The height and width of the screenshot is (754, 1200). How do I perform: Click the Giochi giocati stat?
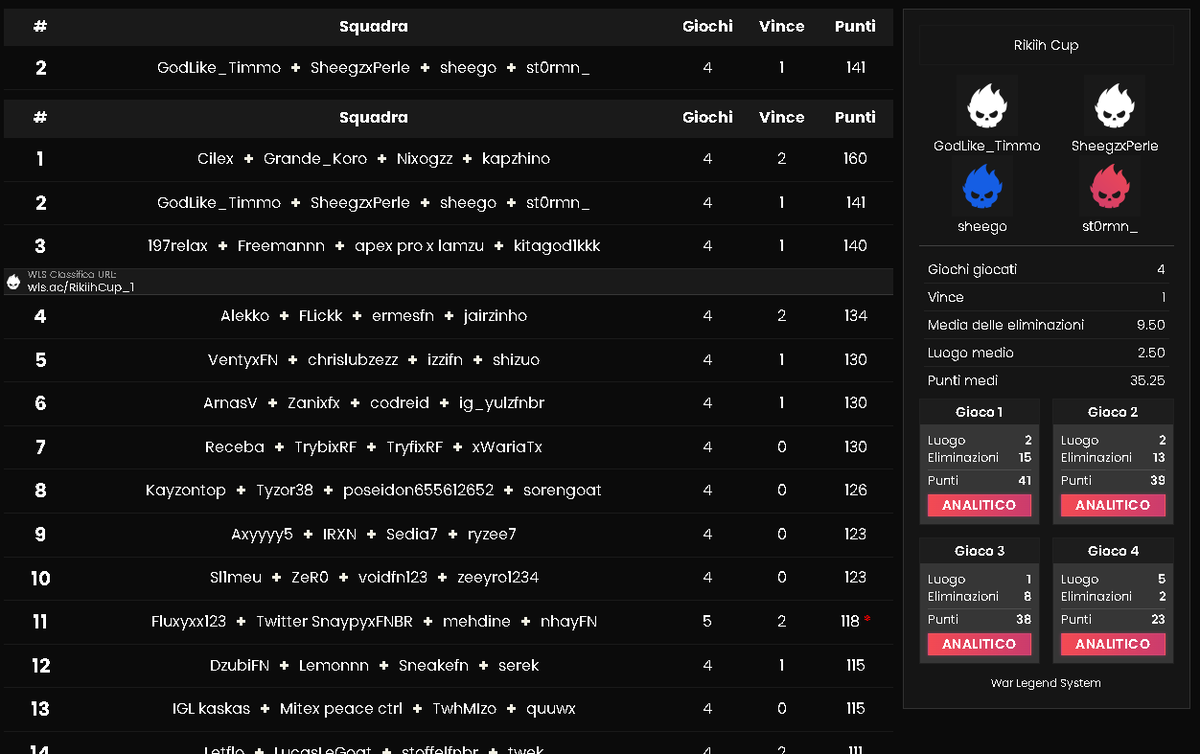[x=1046, y=270]
